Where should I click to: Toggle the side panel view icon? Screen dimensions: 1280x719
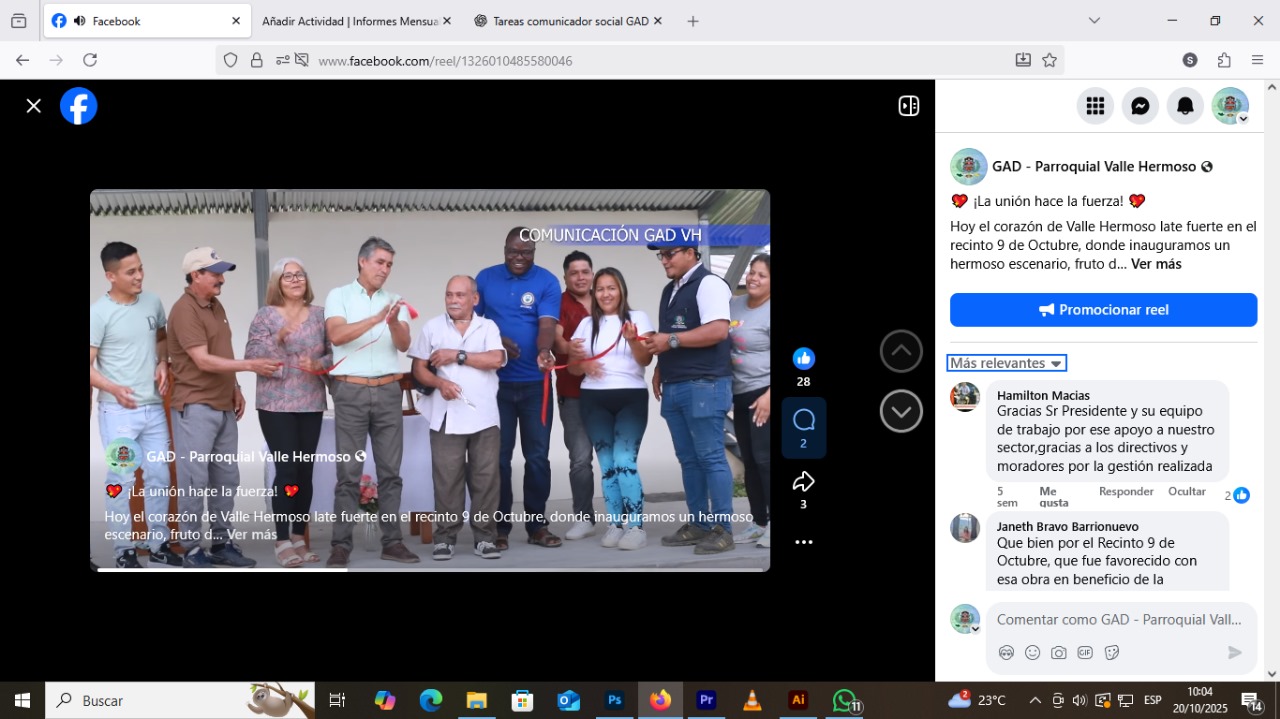[x=908, y=106]
